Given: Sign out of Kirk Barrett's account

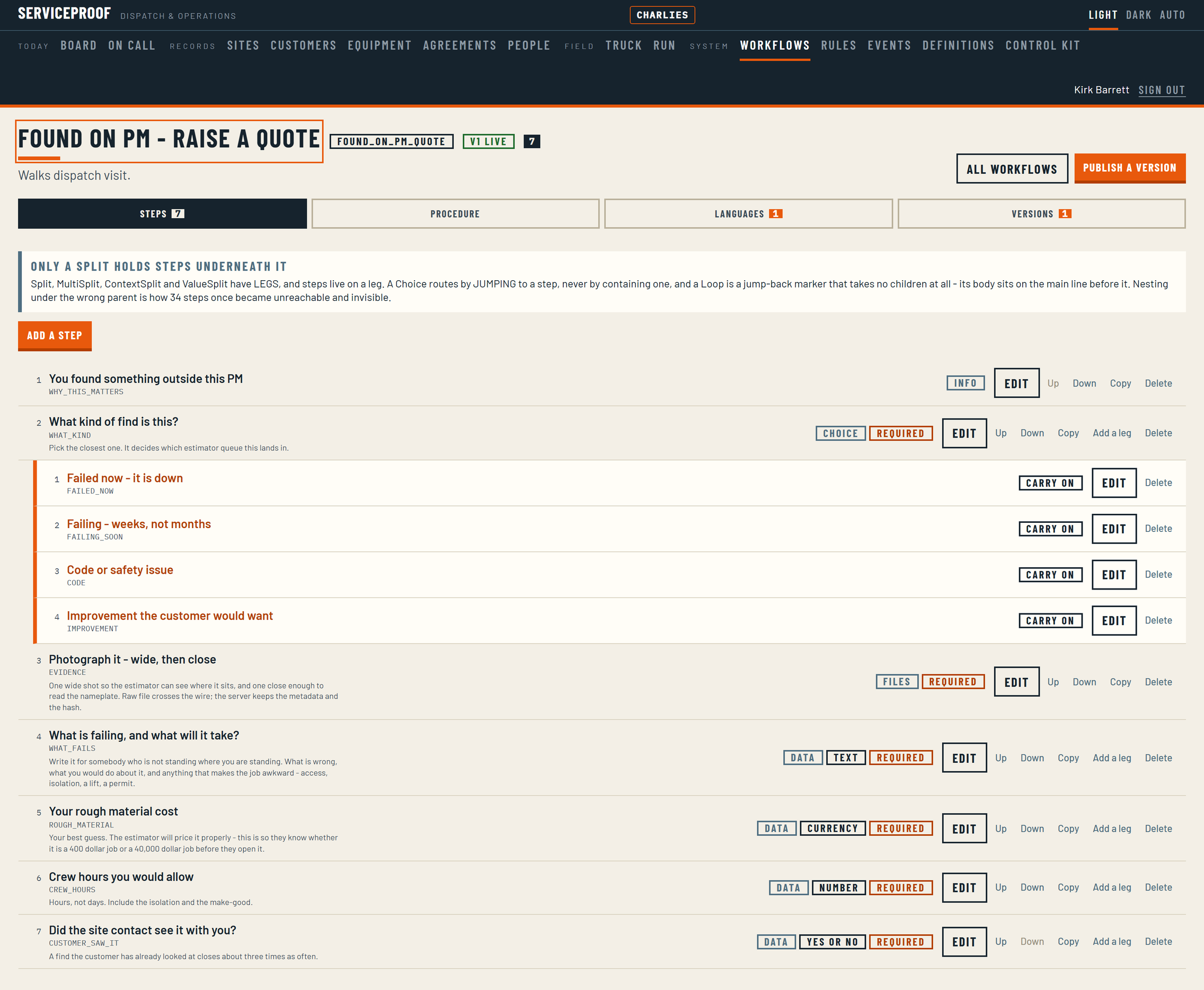Looking at the screenshot, I should click(1161, 90).
